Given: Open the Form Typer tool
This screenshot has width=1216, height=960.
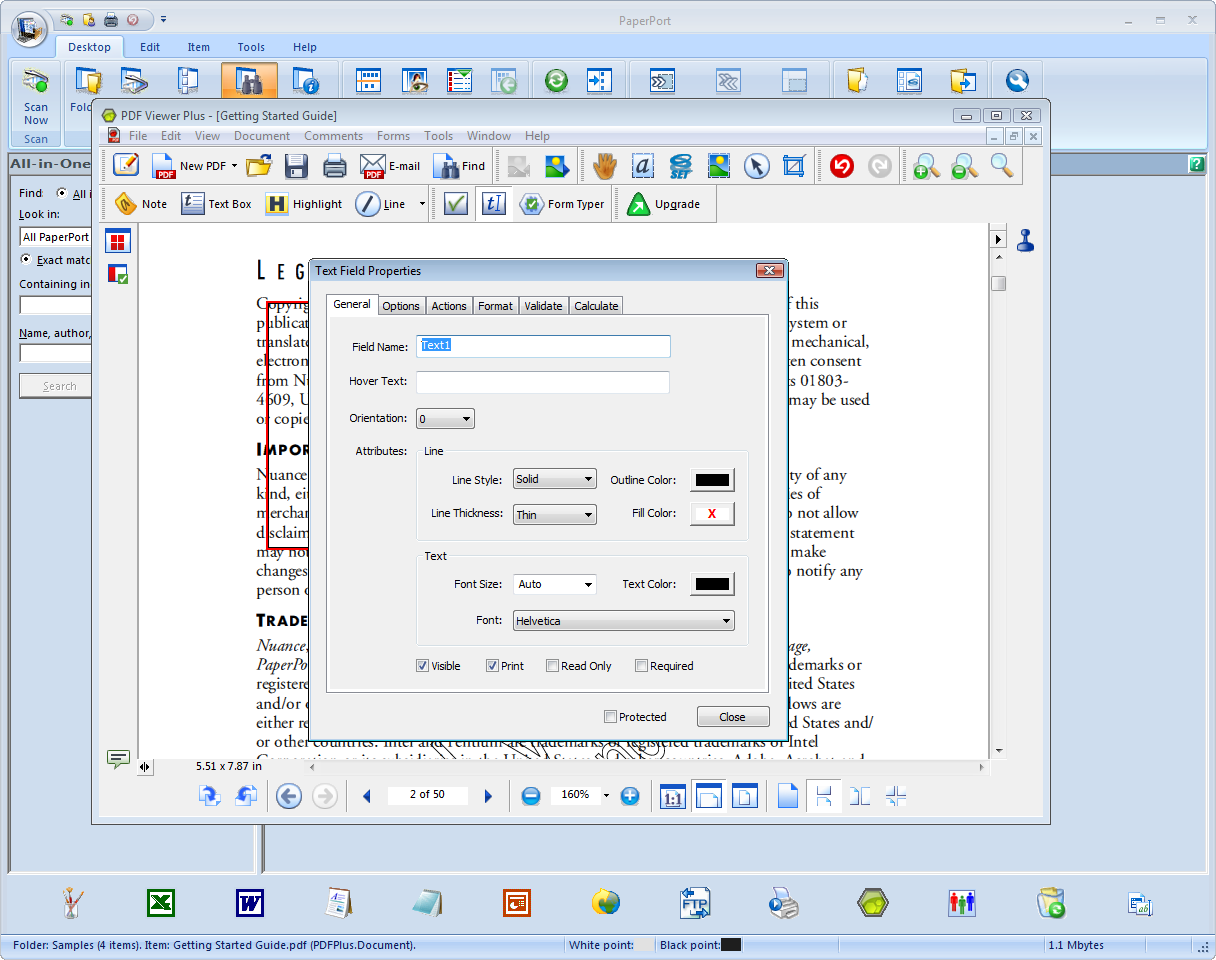Looking at the screenshot, I should click(x=562, y=204).
